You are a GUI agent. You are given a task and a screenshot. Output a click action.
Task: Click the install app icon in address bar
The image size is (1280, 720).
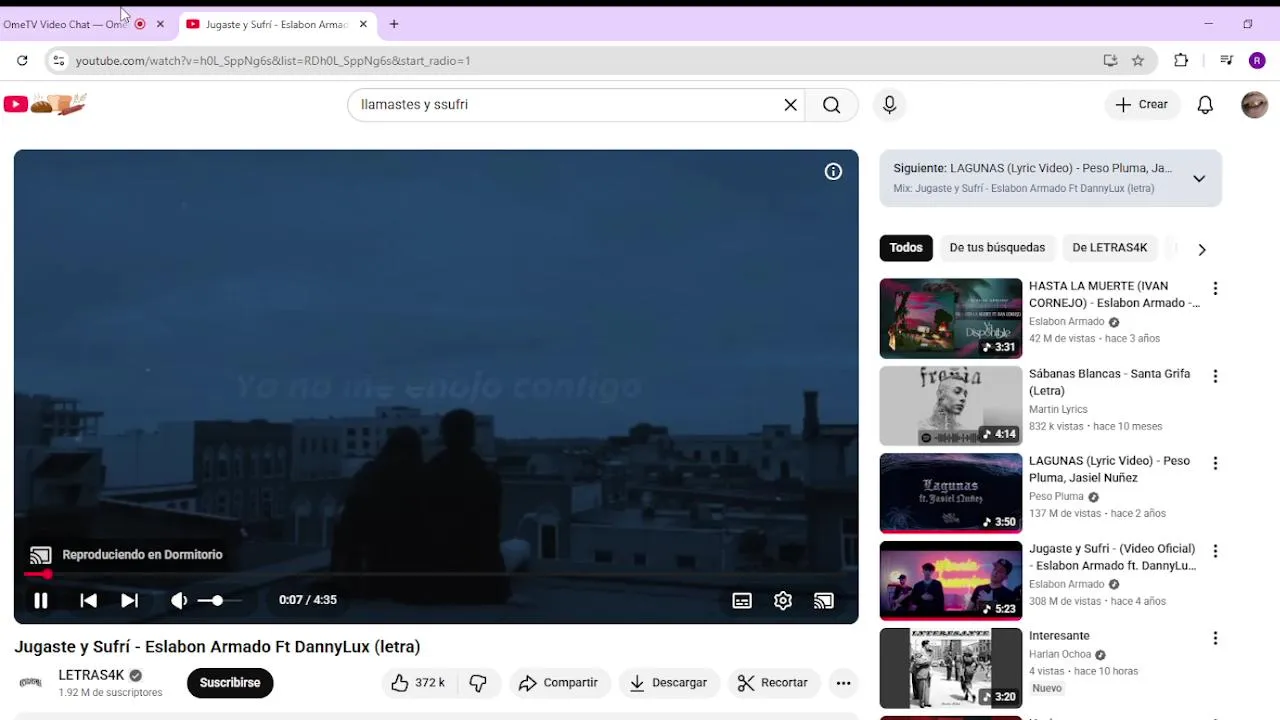1110,61
